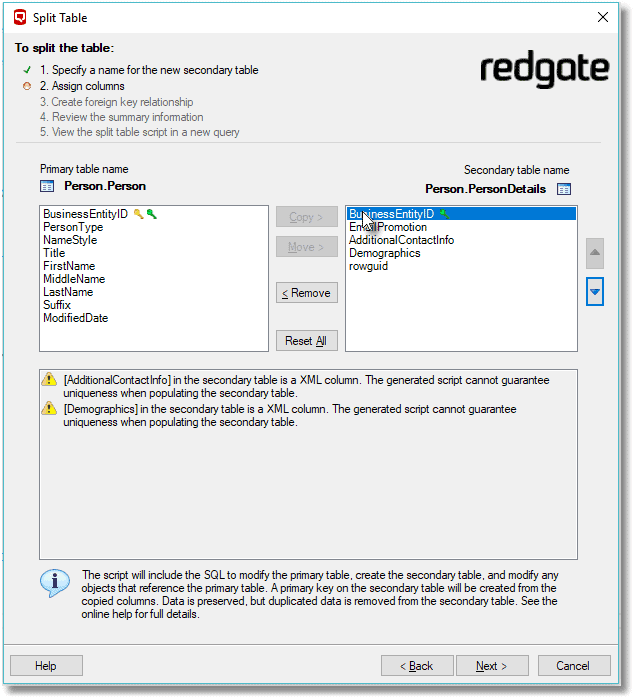Go Back to the previous step
The image size is (635, 700).
coord(417,666)
